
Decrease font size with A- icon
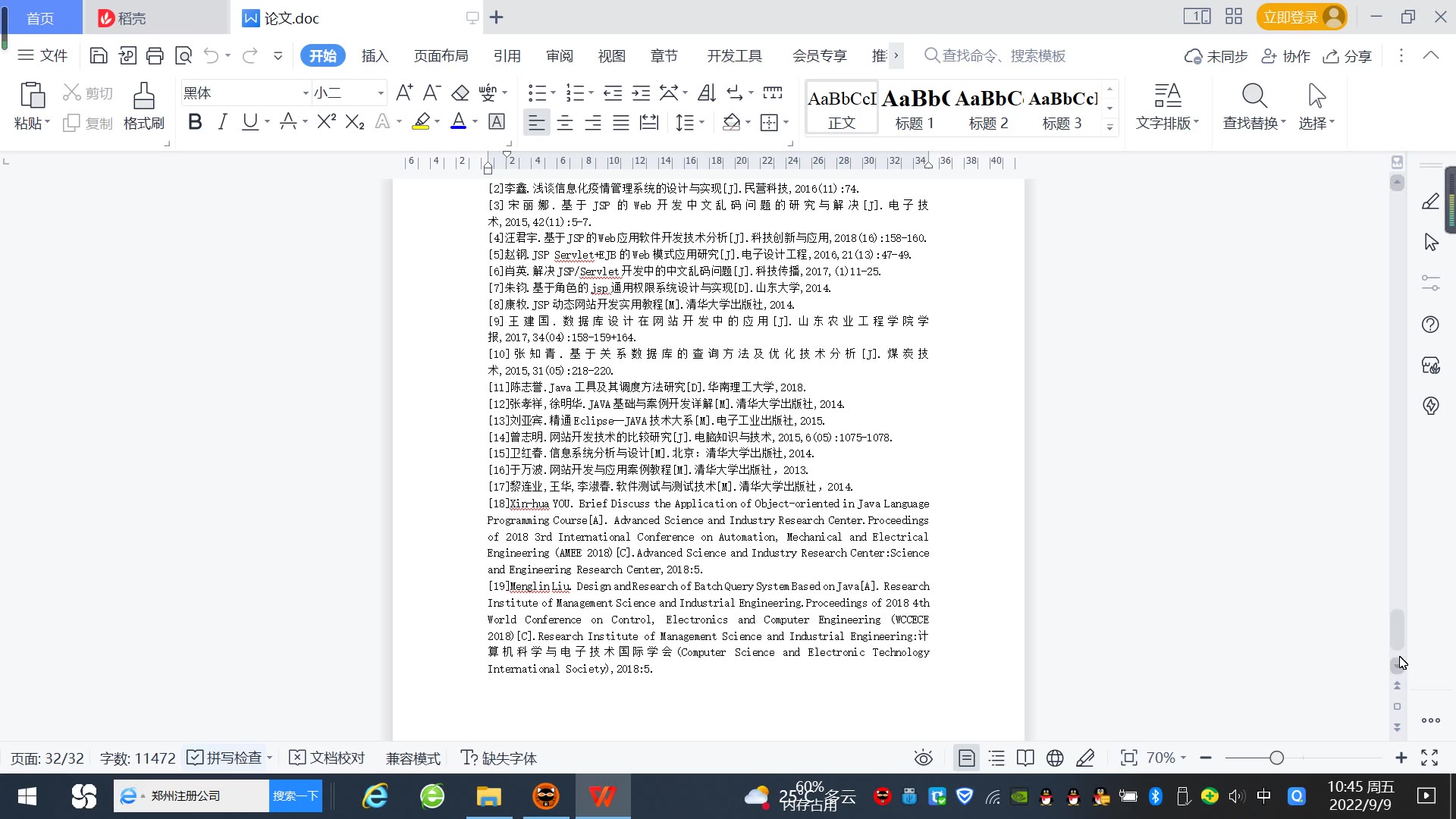pyautogui.click(x=432, y=93)
